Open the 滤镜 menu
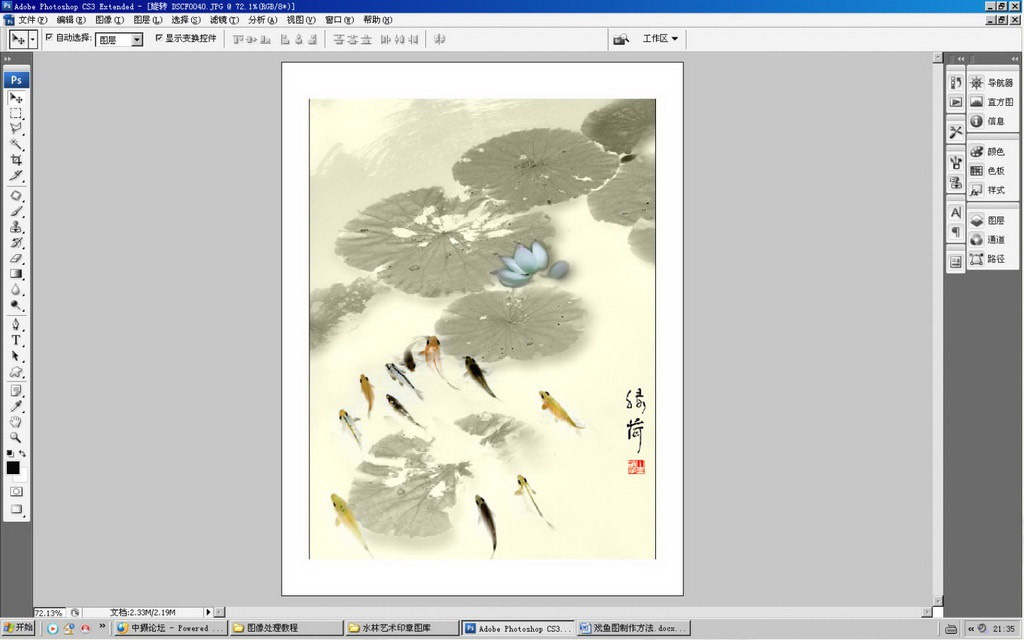Image resolution: width=1024 pixels, height=640 pixels. pos(224,20)
